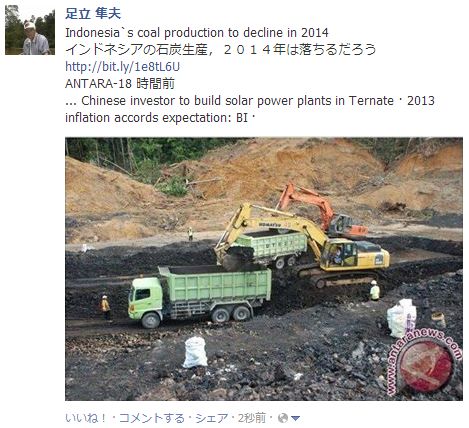Viewport: 469px width, 428px height.
Task: Enlarge the coal mining photo
Action: pos(264,269)
